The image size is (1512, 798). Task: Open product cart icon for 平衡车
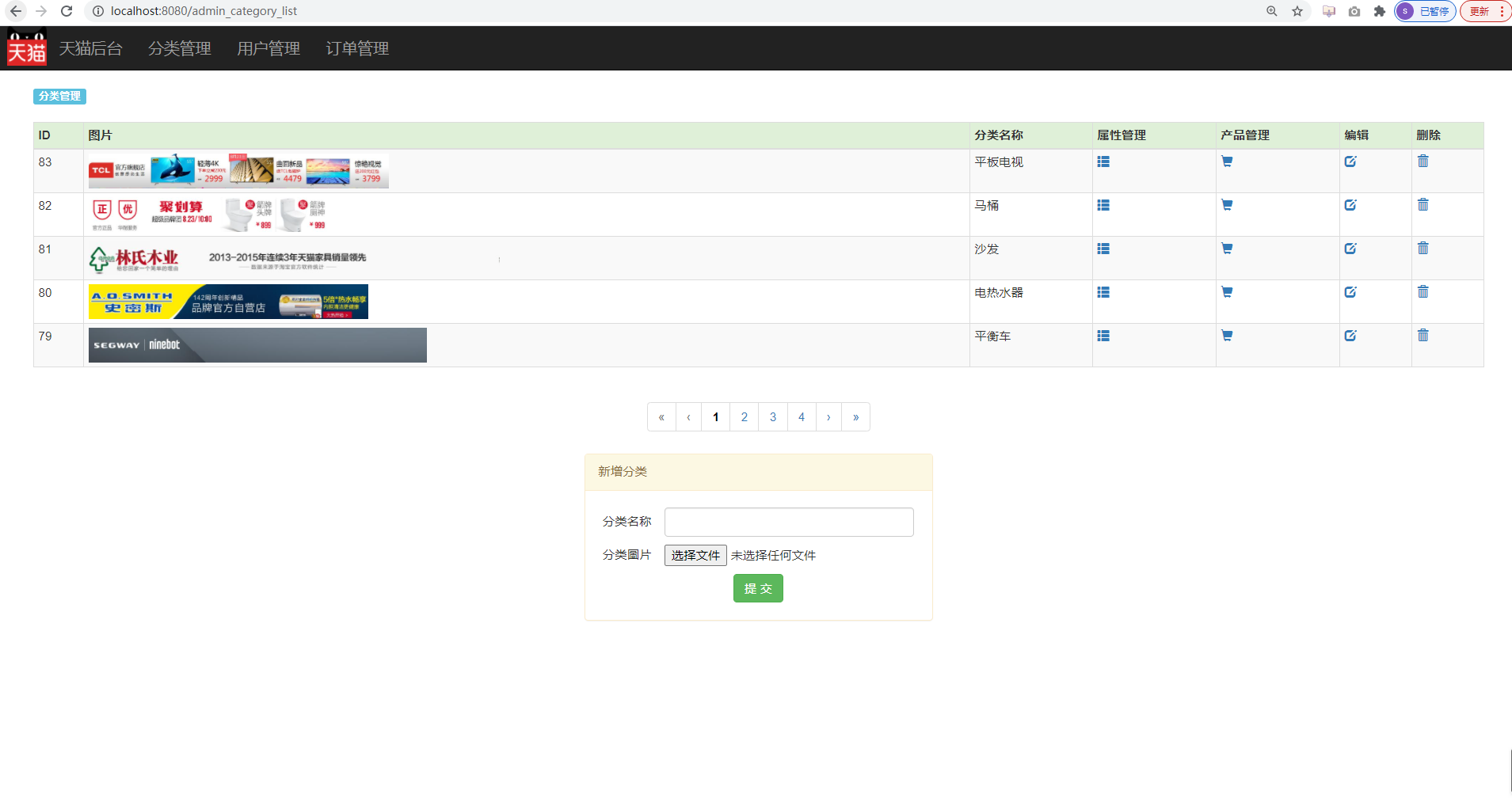1227,336
